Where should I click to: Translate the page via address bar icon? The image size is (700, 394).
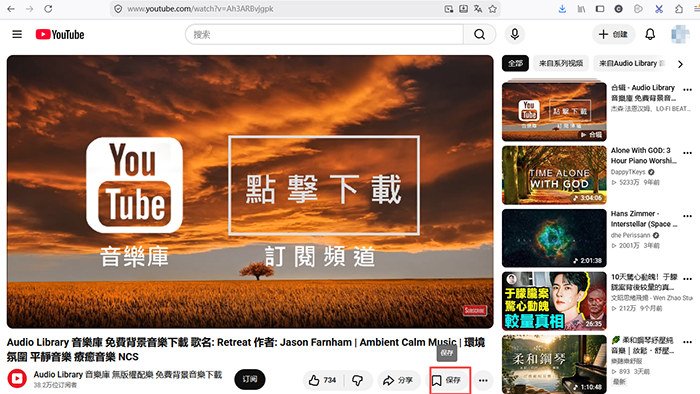point(478,9)
